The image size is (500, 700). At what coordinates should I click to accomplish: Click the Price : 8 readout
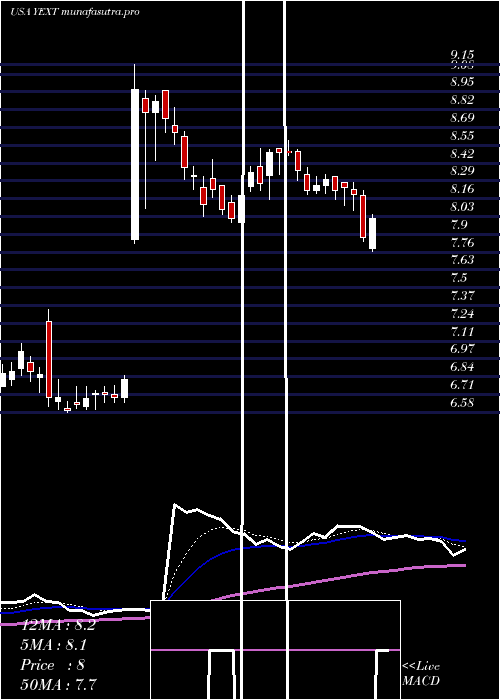(53, 665)
